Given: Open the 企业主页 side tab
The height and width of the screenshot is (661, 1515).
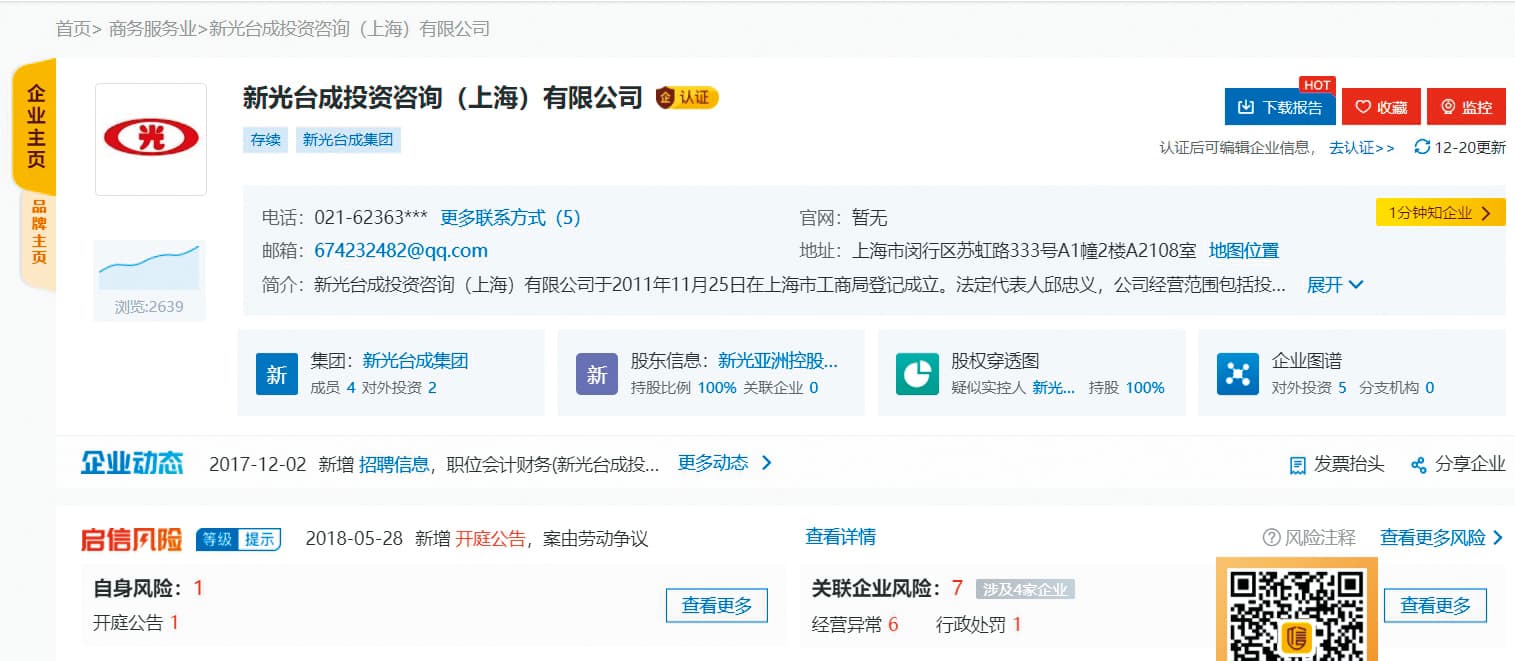Looking at the screenshot, I should click(x=35, y=127).
